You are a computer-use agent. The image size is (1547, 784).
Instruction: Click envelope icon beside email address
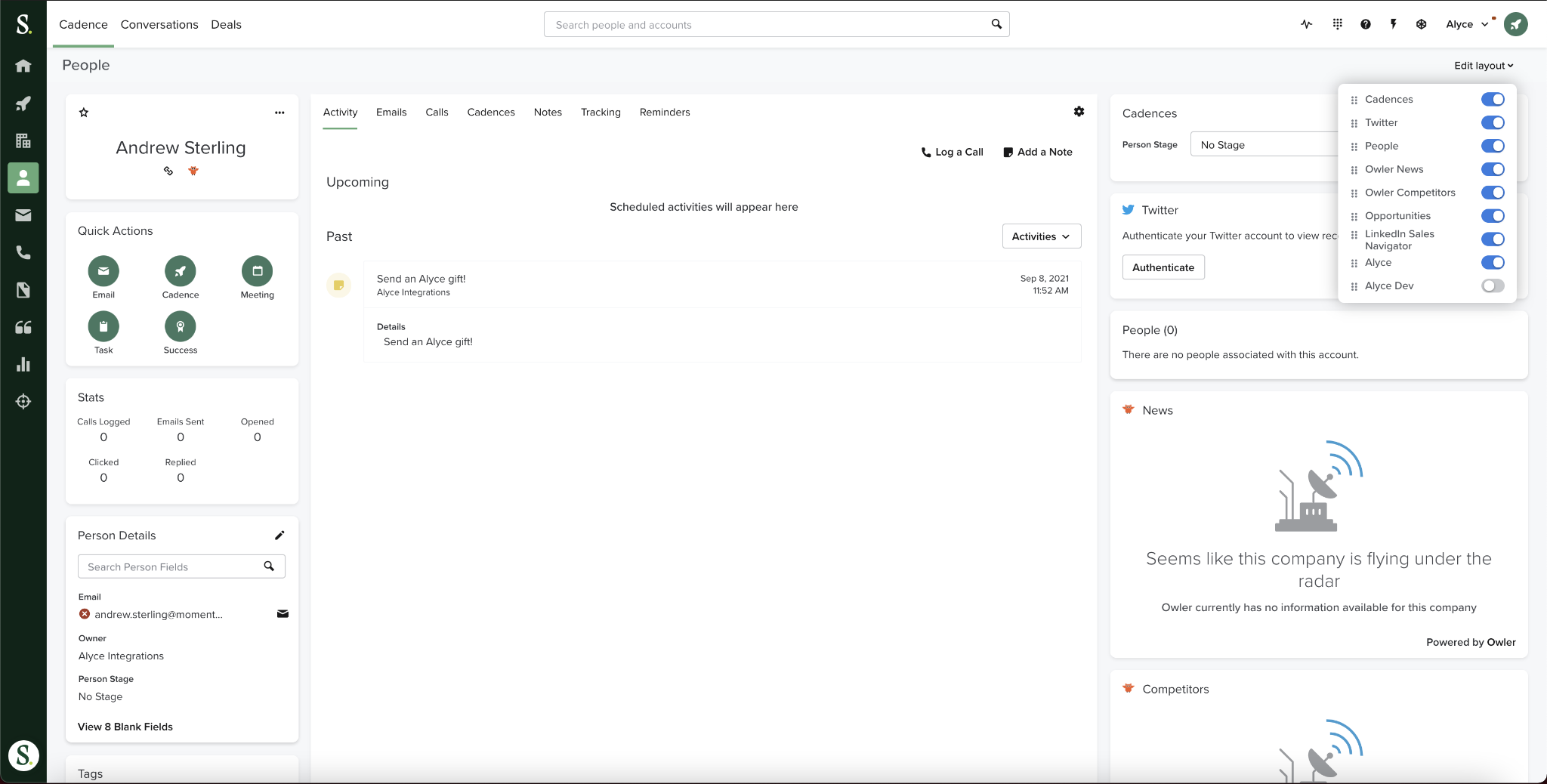(283, 614)
